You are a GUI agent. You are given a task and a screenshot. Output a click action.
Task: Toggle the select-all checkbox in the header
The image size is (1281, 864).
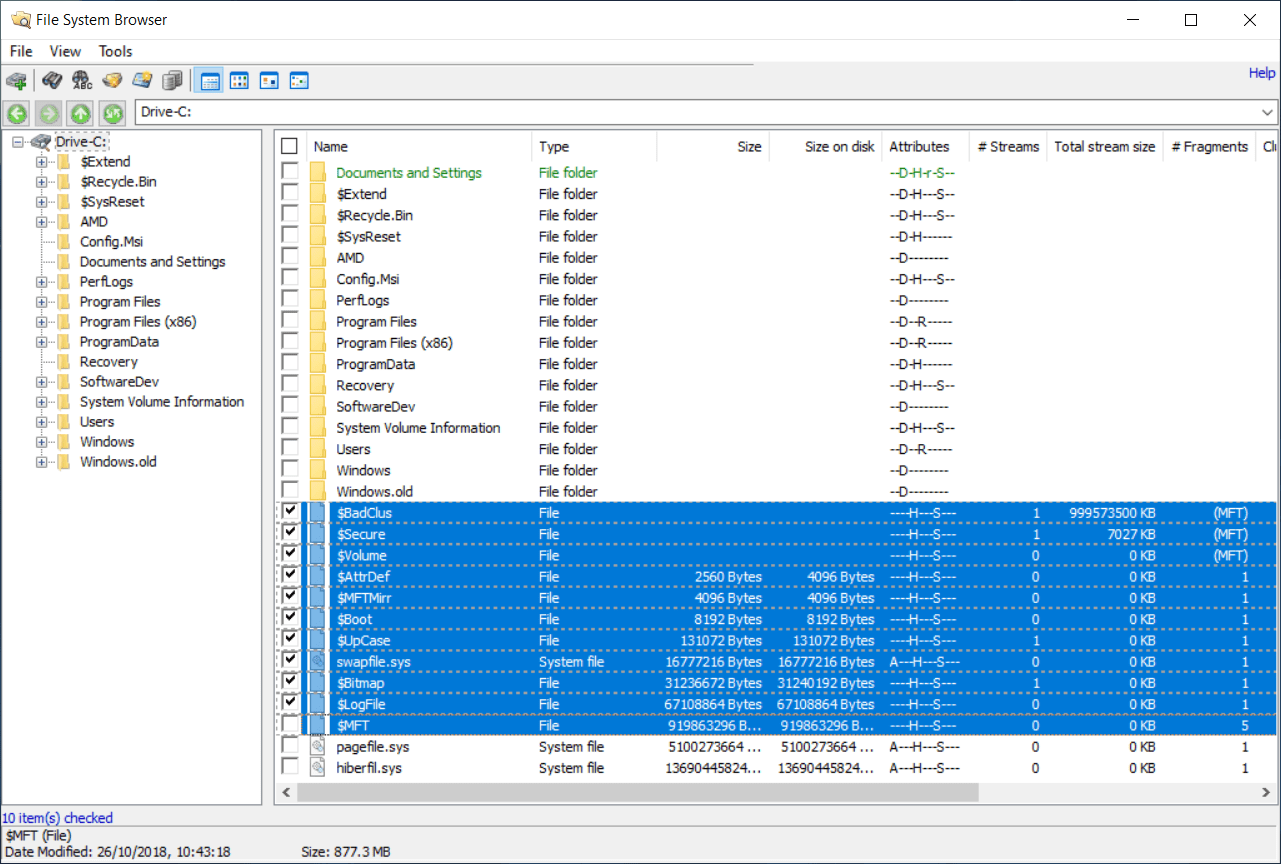tap(289, 144)
